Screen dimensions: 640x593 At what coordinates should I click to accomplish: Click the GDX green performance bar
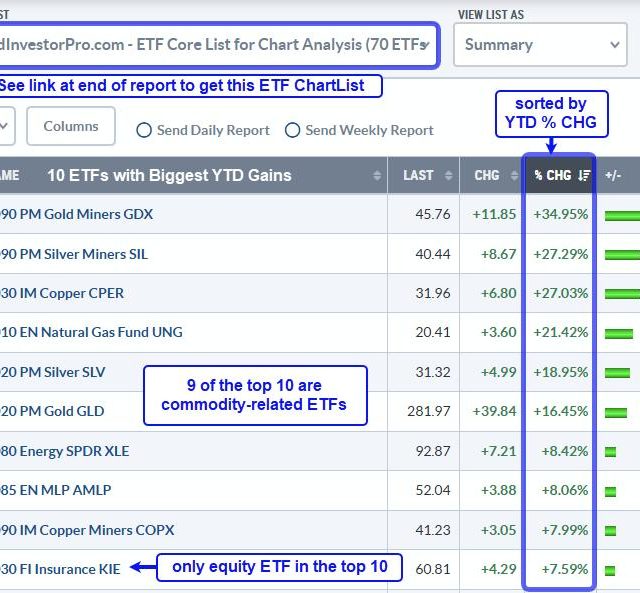pos(622,215)
